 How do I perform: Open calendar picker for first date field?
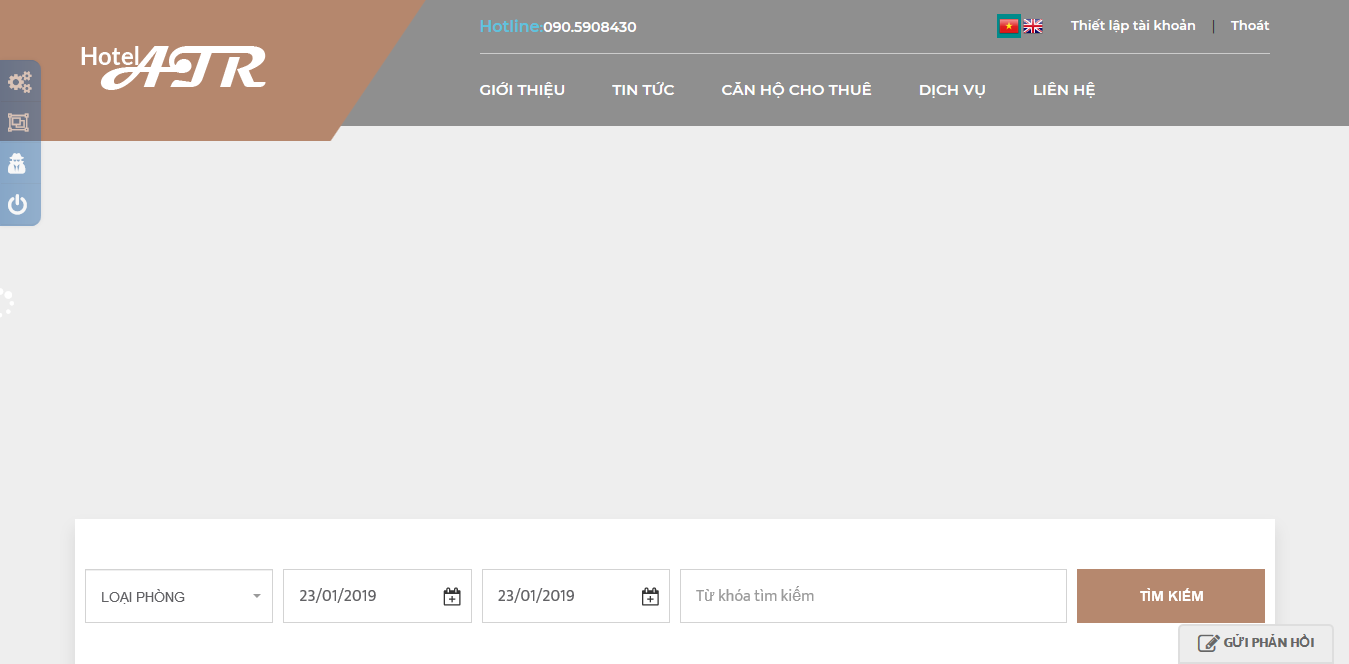(x=452, y=597)
